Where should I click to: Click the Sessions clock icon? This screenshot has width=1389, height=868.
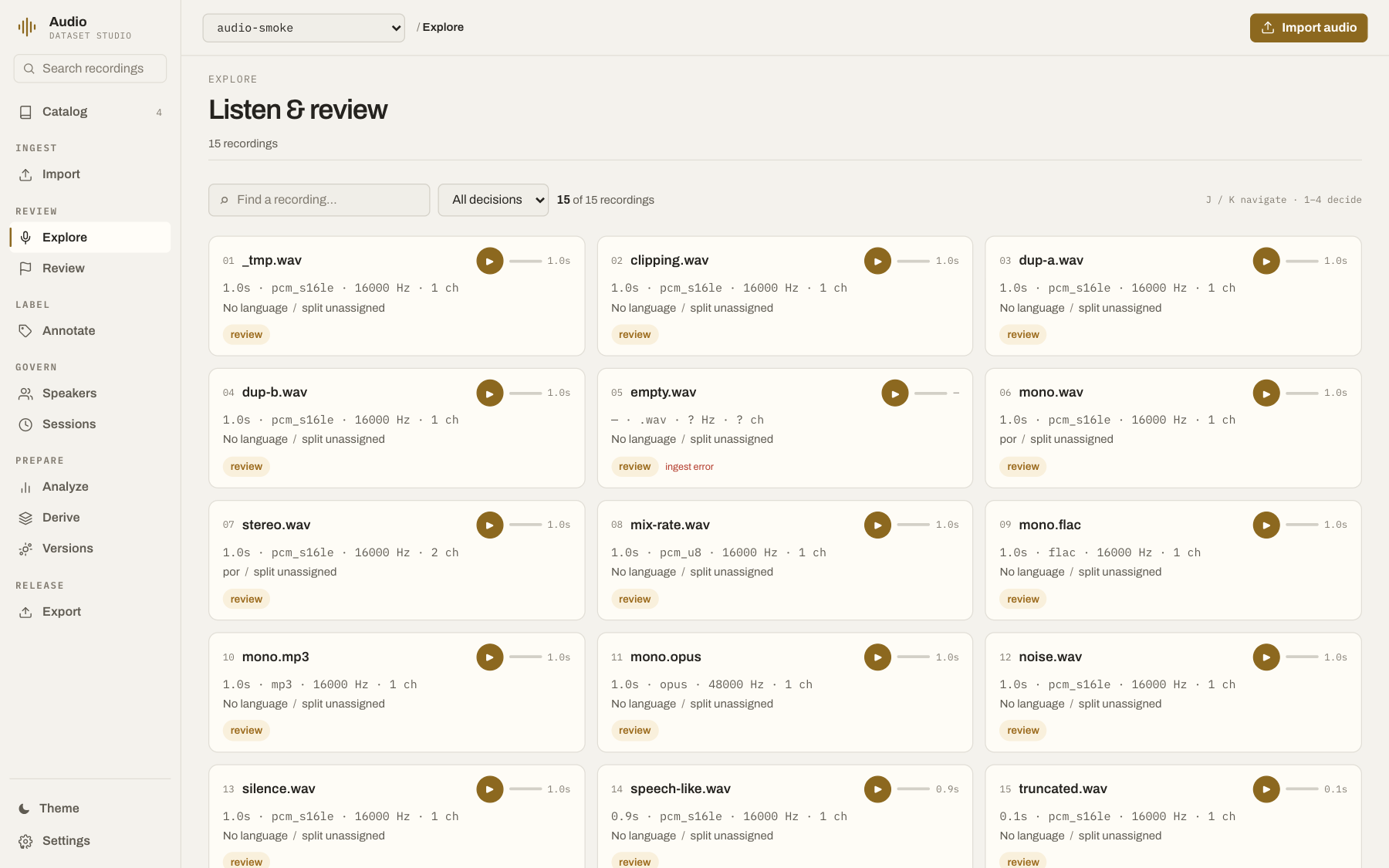point(25,424)
